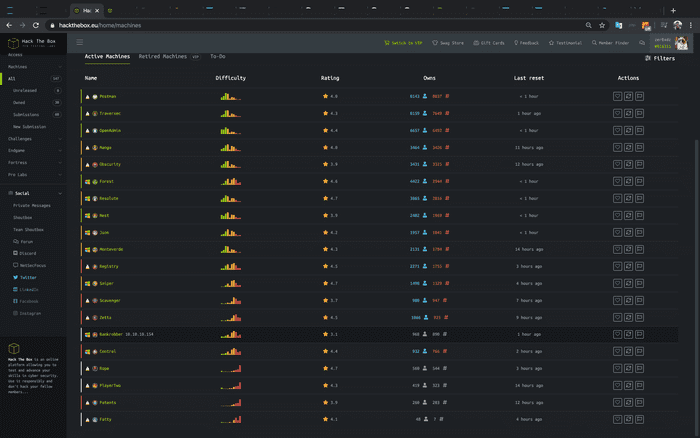Click the Switch to VIP link
The image size is (700, 438).
click(403, 43)
